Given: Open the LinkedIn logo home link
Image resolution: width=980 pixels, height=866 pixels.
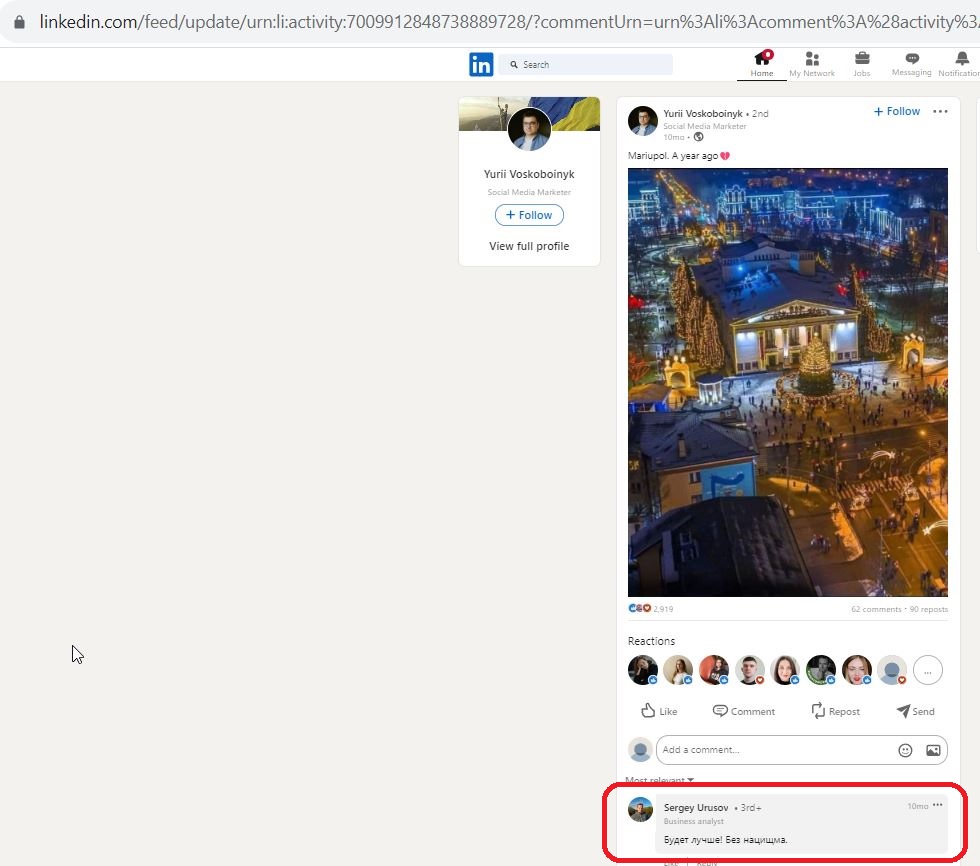Looking at the screenshot, I should [x=481, y=64].
